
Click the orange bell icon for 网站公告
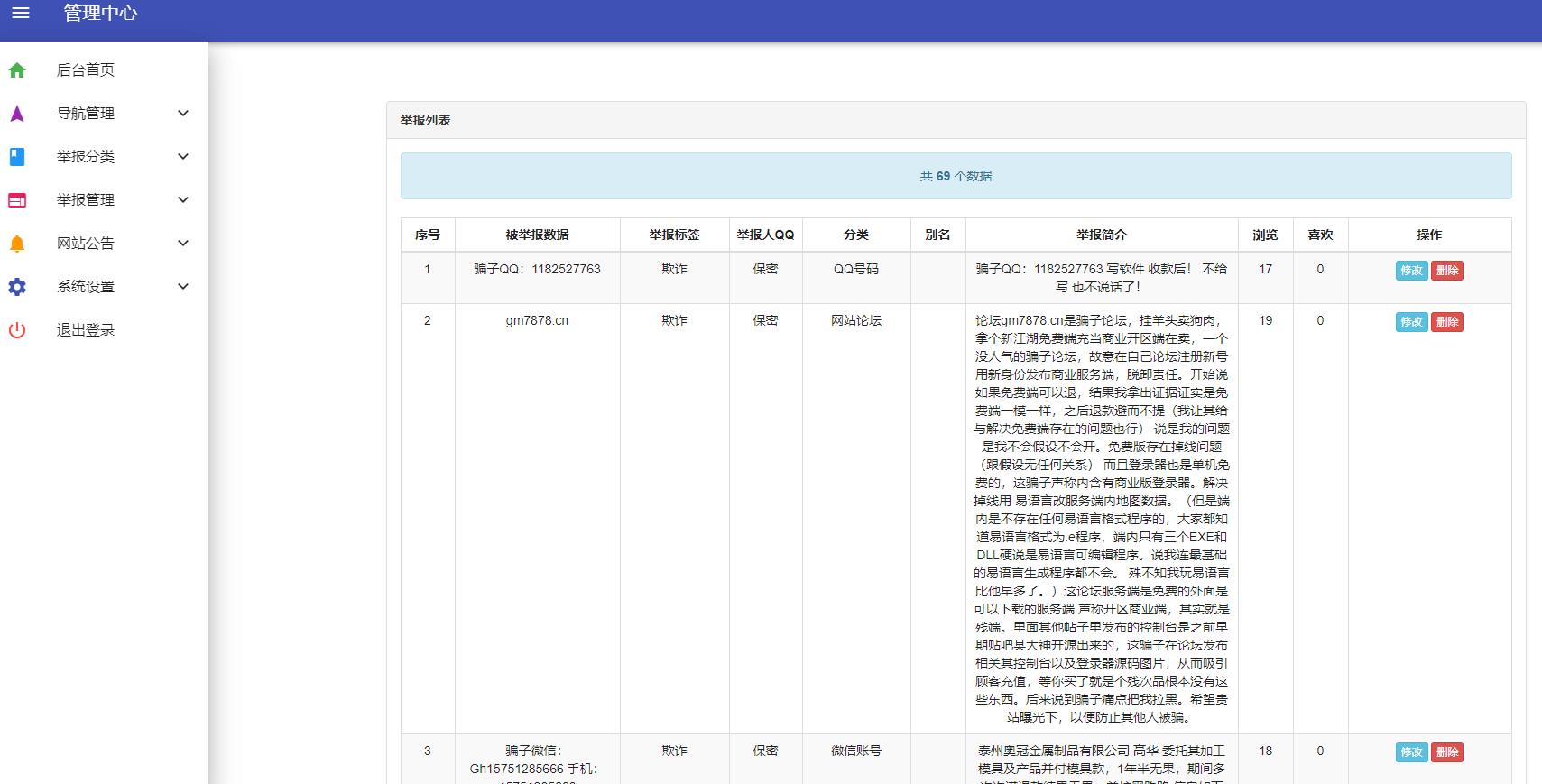[17, 244]
